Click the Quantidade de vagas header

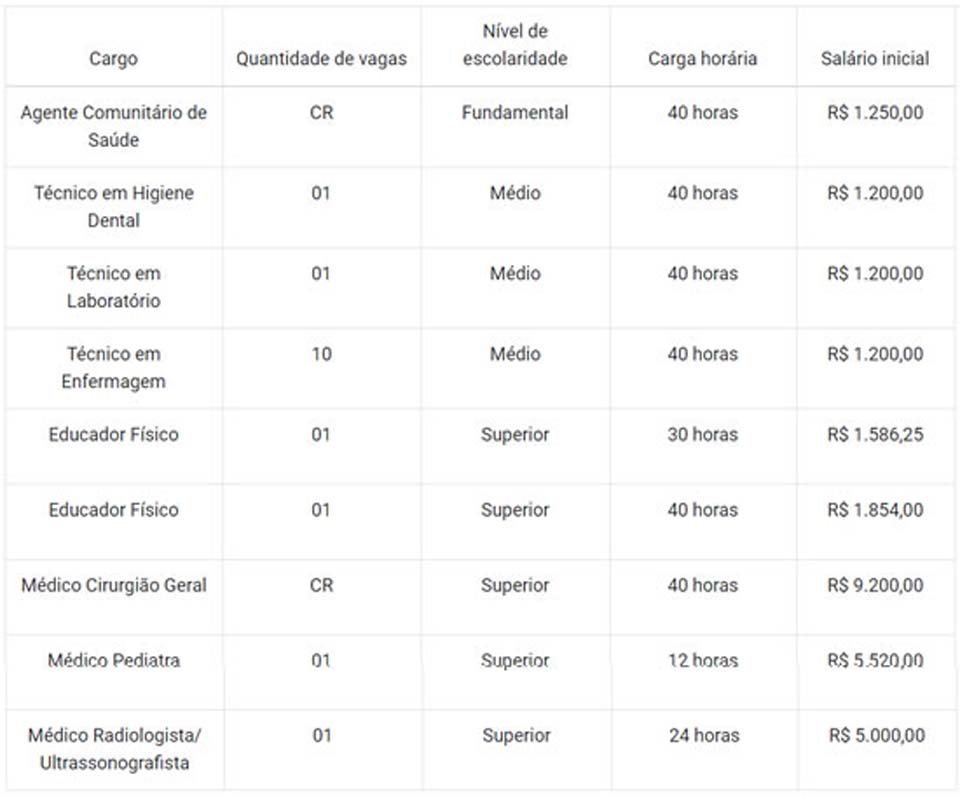(x=321, y=59)
